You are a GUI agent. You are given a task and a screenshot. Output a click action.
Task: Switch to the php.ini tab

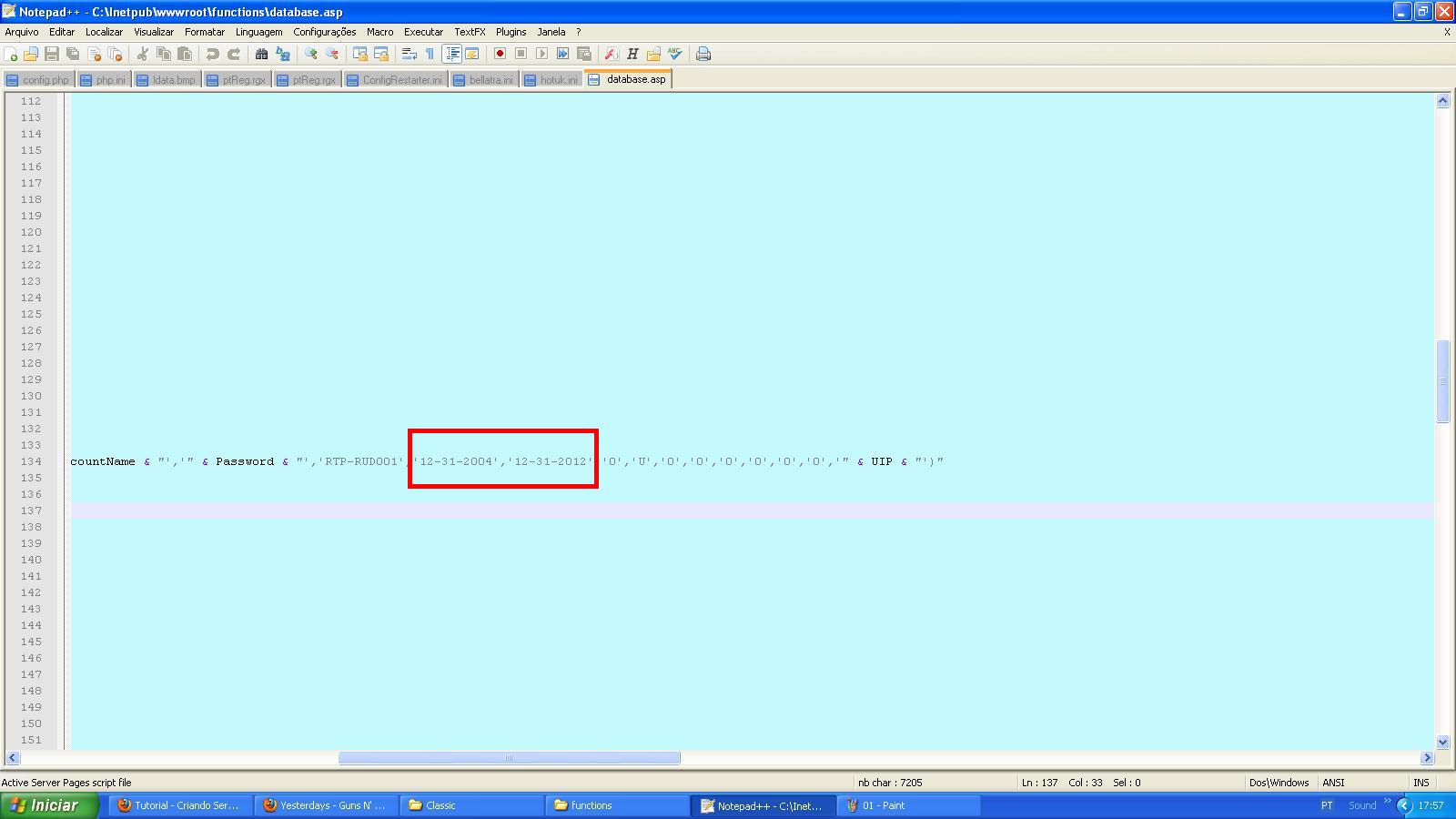click(x=104, y=80)
